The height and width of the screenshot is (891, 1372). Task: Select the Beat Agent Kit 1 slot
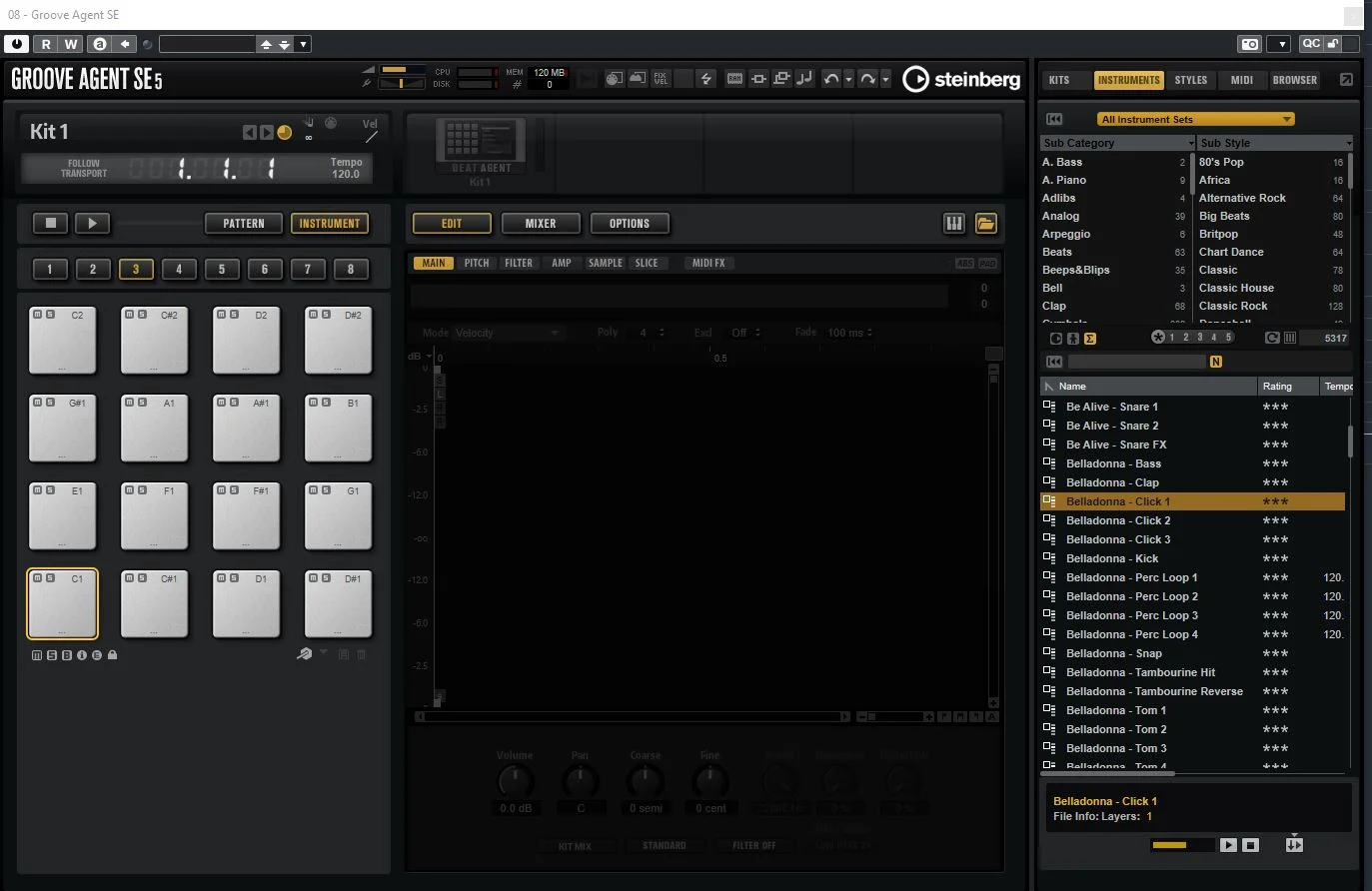point(480,152)
